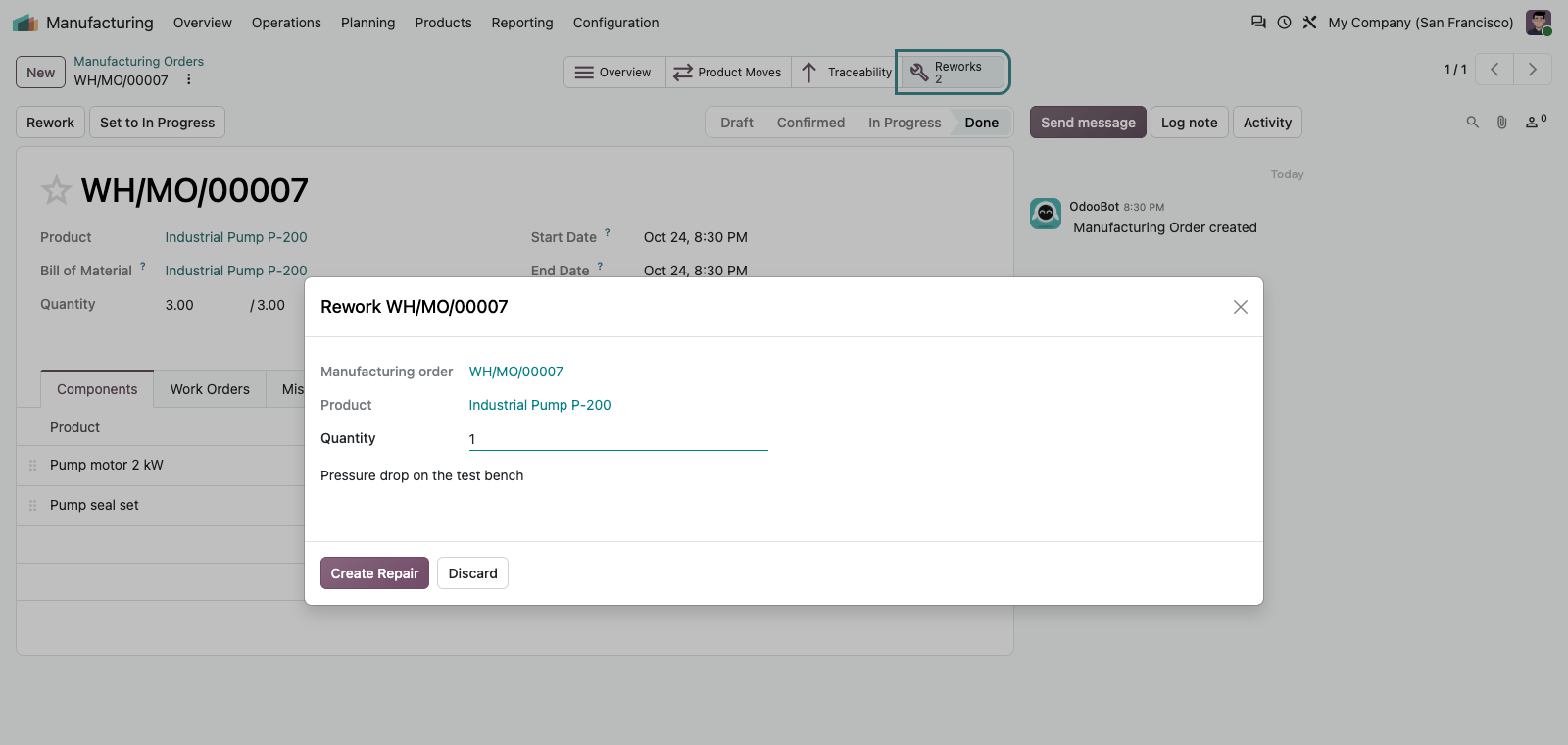The width and height of the screenshot is (1568, 745).
Task: Click the user avatar in top bar
Action: coord(1539,23)
